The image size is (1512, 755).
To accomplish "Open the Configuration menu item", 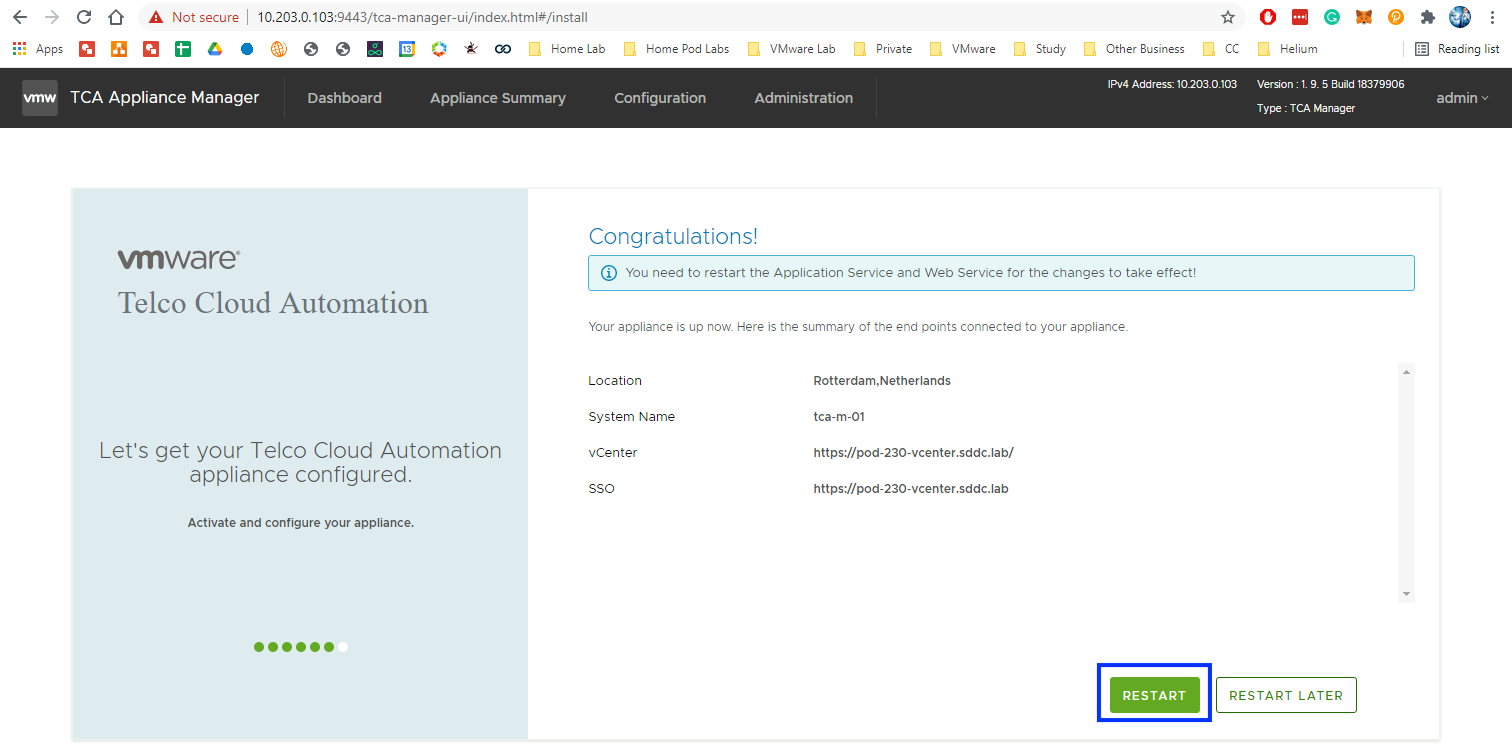I will click(x=660, y=98).
